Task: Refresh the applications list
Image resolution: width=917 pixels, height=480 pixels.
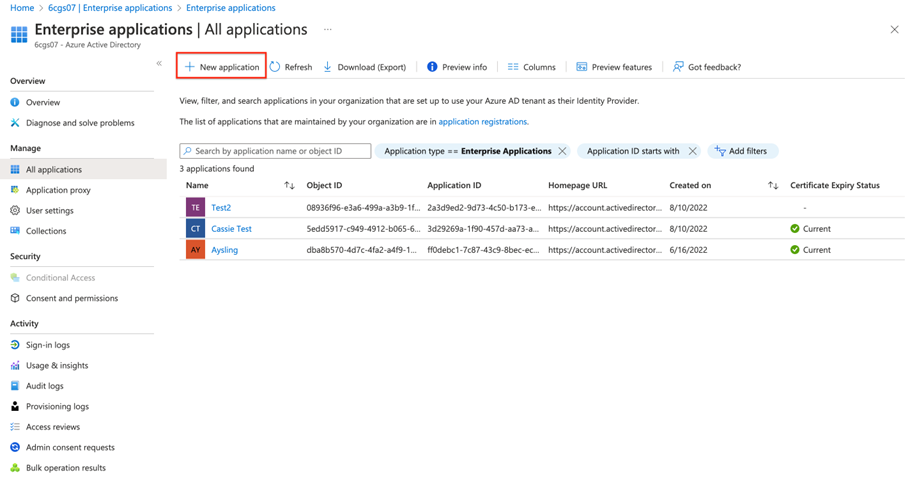Action: point(290,67)
